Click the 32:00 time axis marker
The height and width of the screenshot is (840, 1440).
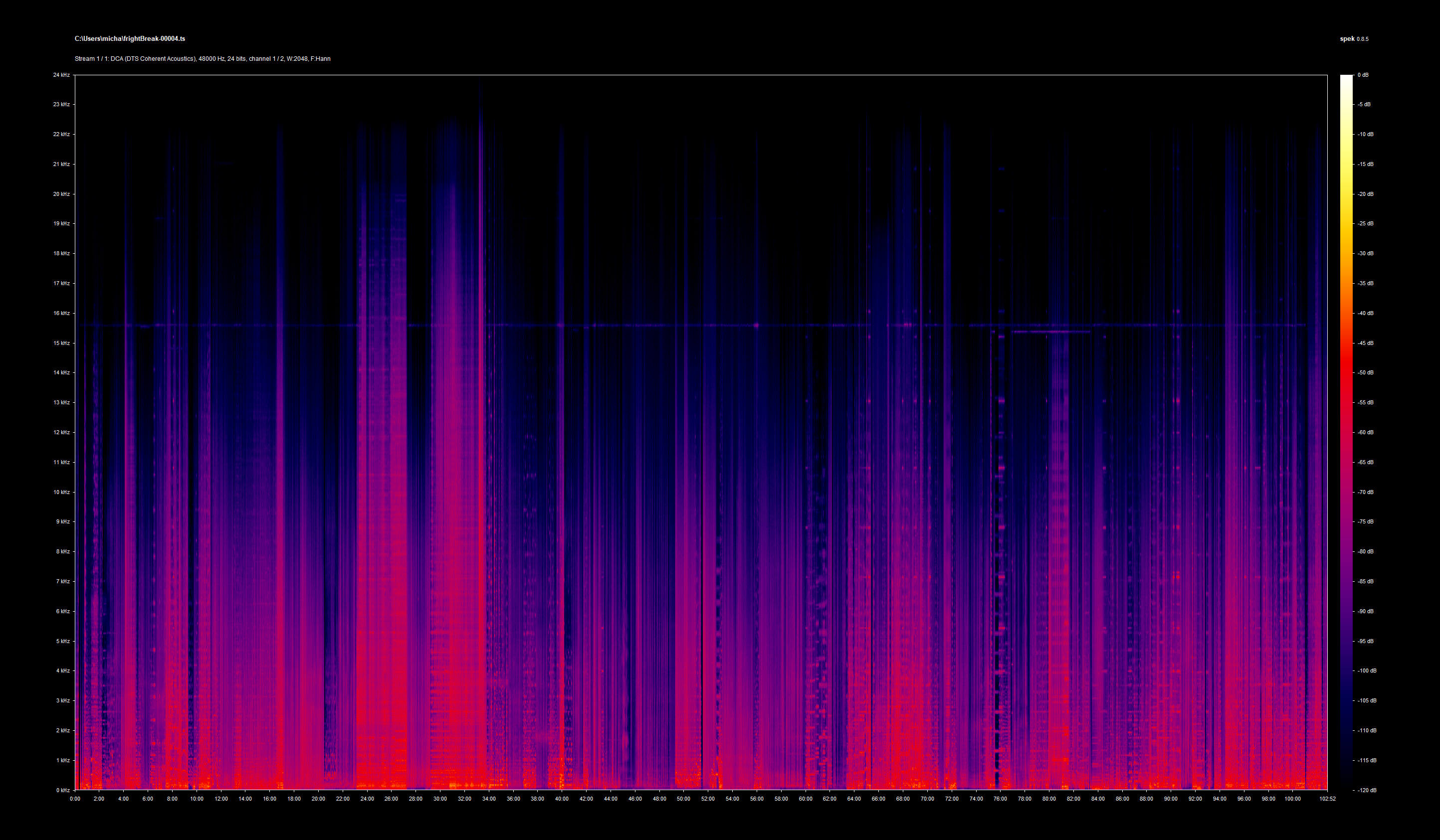coord(464,799)
